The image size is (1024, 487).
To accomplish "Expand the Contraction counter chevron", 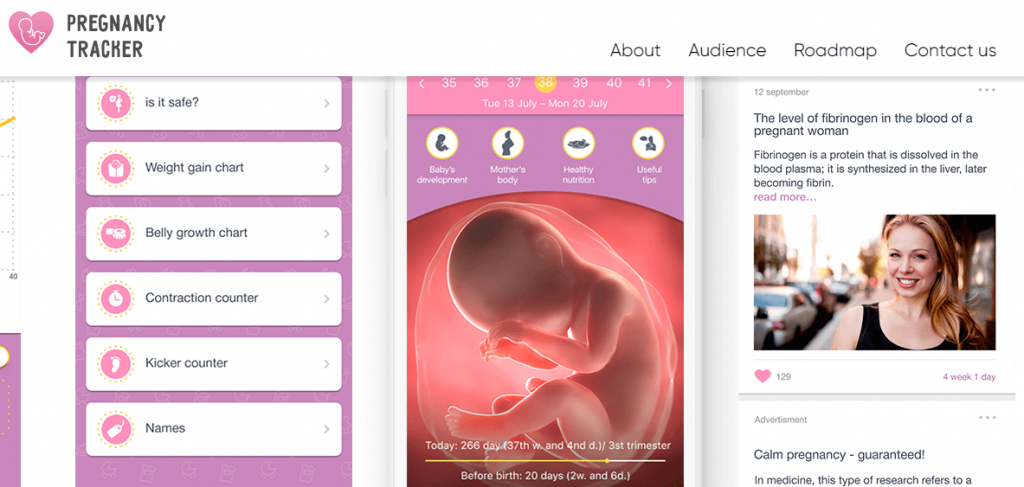I will click(327, 298).
